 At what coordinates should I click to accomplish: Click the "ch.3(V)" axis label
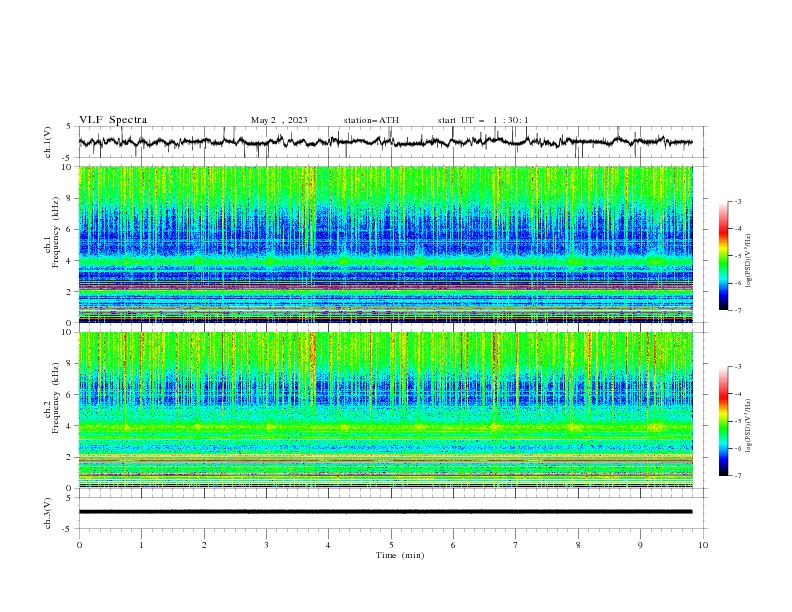(x=48, y=513)
